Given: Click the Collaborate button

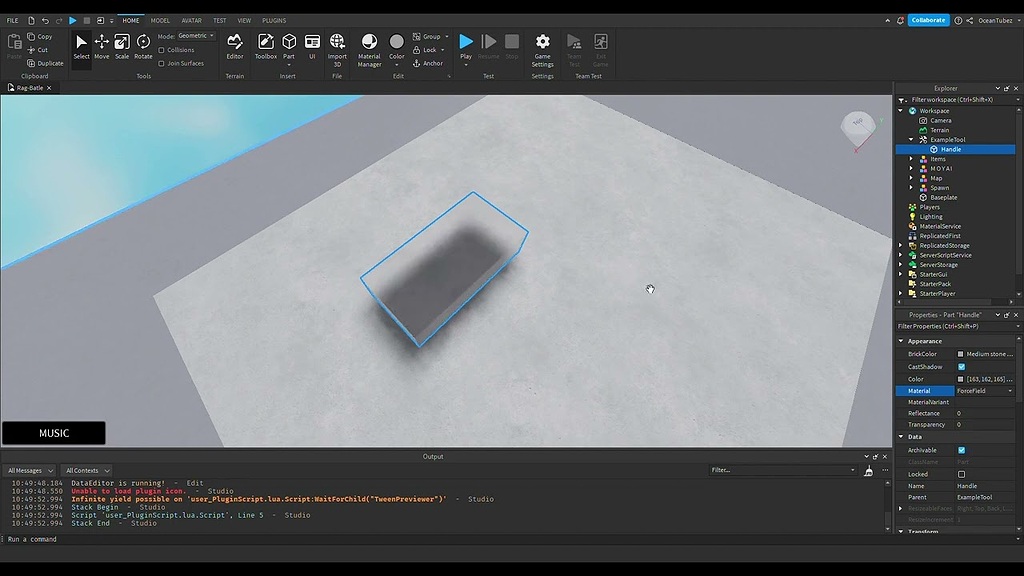Looking at the screenshot, I should tap(929, 19).
